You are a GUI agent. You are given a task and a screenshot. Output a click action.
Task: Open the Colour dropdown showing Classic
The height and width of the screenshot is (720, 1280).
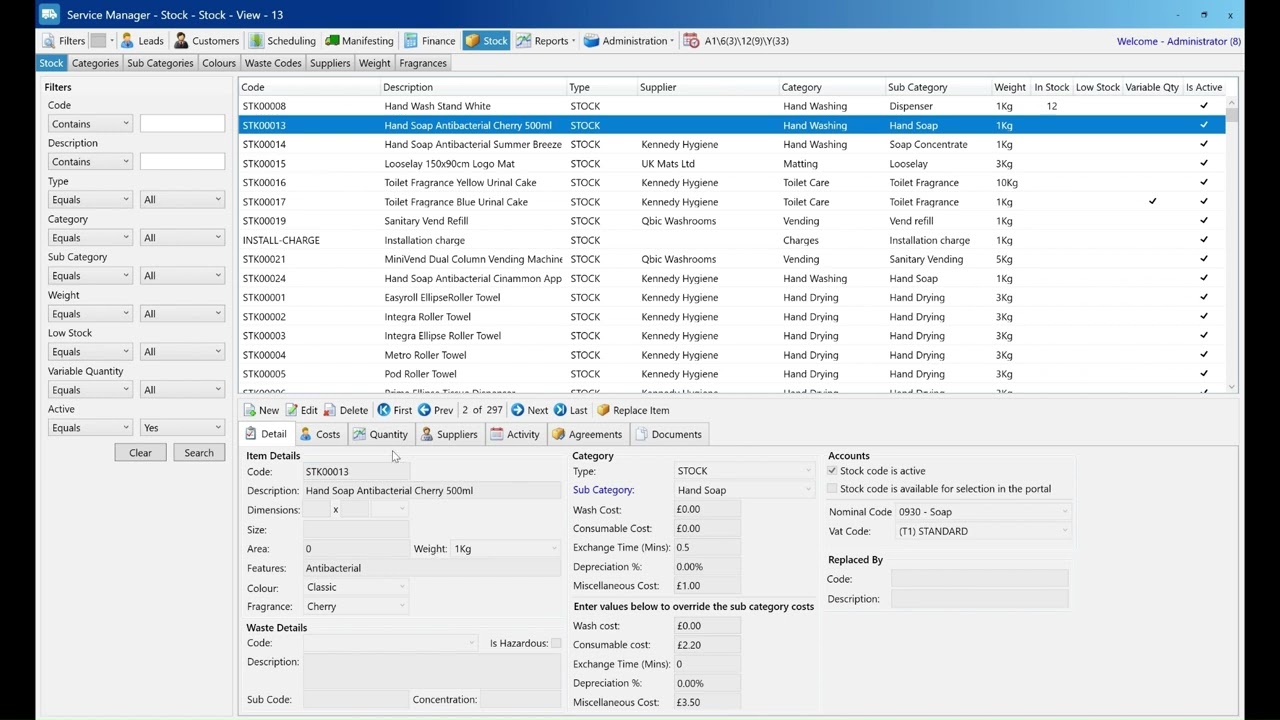(x=355, y=587)
